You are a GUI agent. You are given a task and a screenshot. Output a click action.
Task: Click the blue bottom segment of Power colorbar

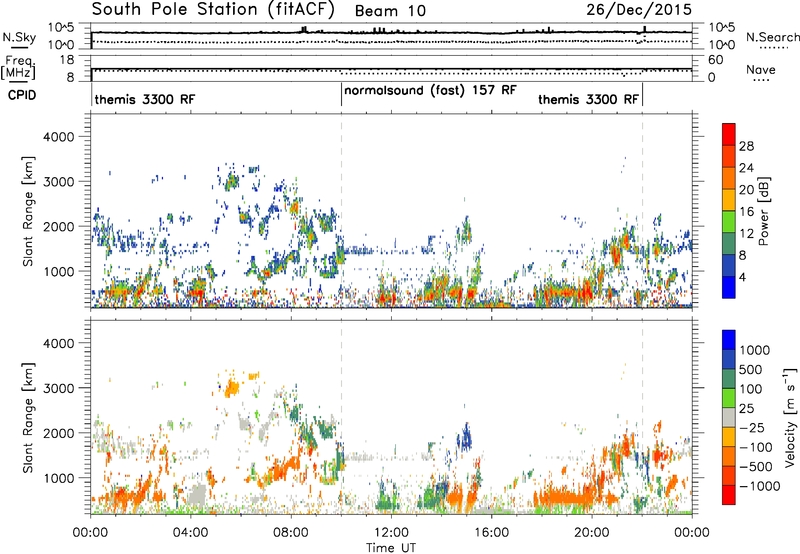(729, 287)
